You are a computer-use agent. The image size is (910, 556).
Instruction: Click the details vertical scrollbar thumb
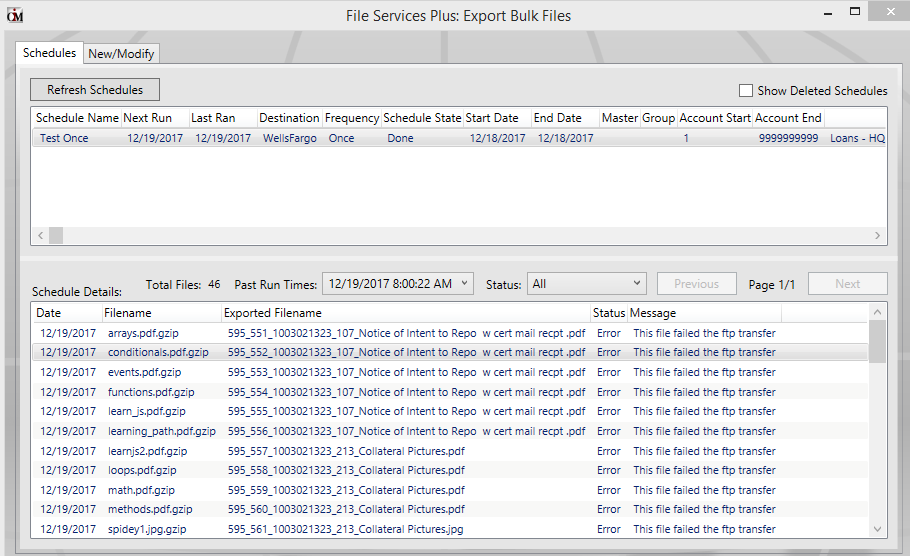pos(877,341)
